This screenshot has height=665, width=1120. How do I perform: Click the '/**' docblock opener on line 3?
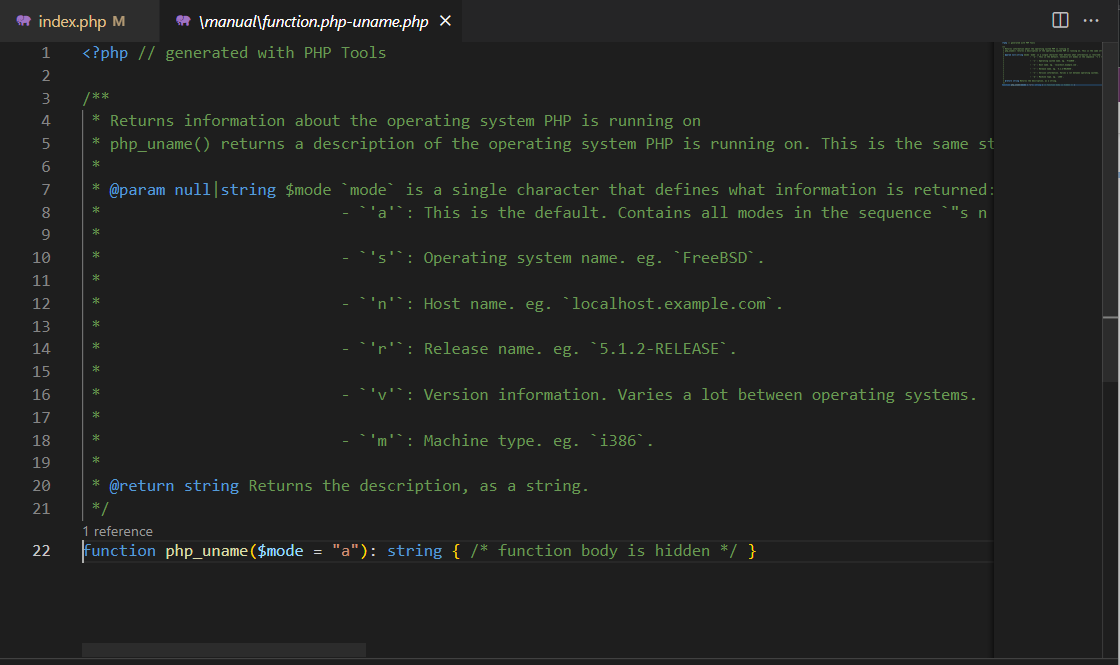[96, 98]
